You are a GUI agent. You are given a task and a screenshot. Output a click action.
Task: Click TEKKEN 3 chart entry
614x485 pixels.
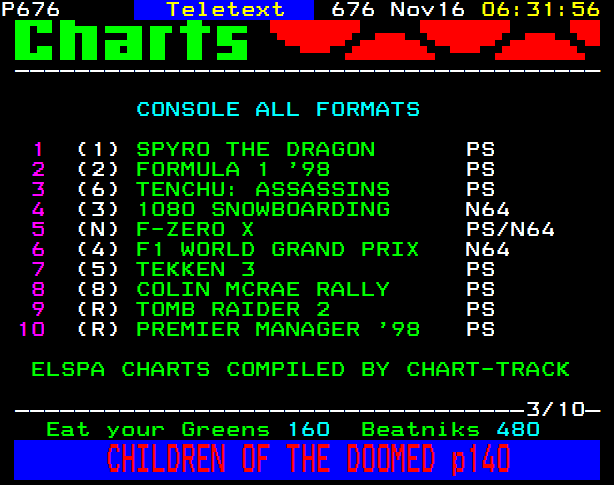pyautogui.click(x=196, y=269)
